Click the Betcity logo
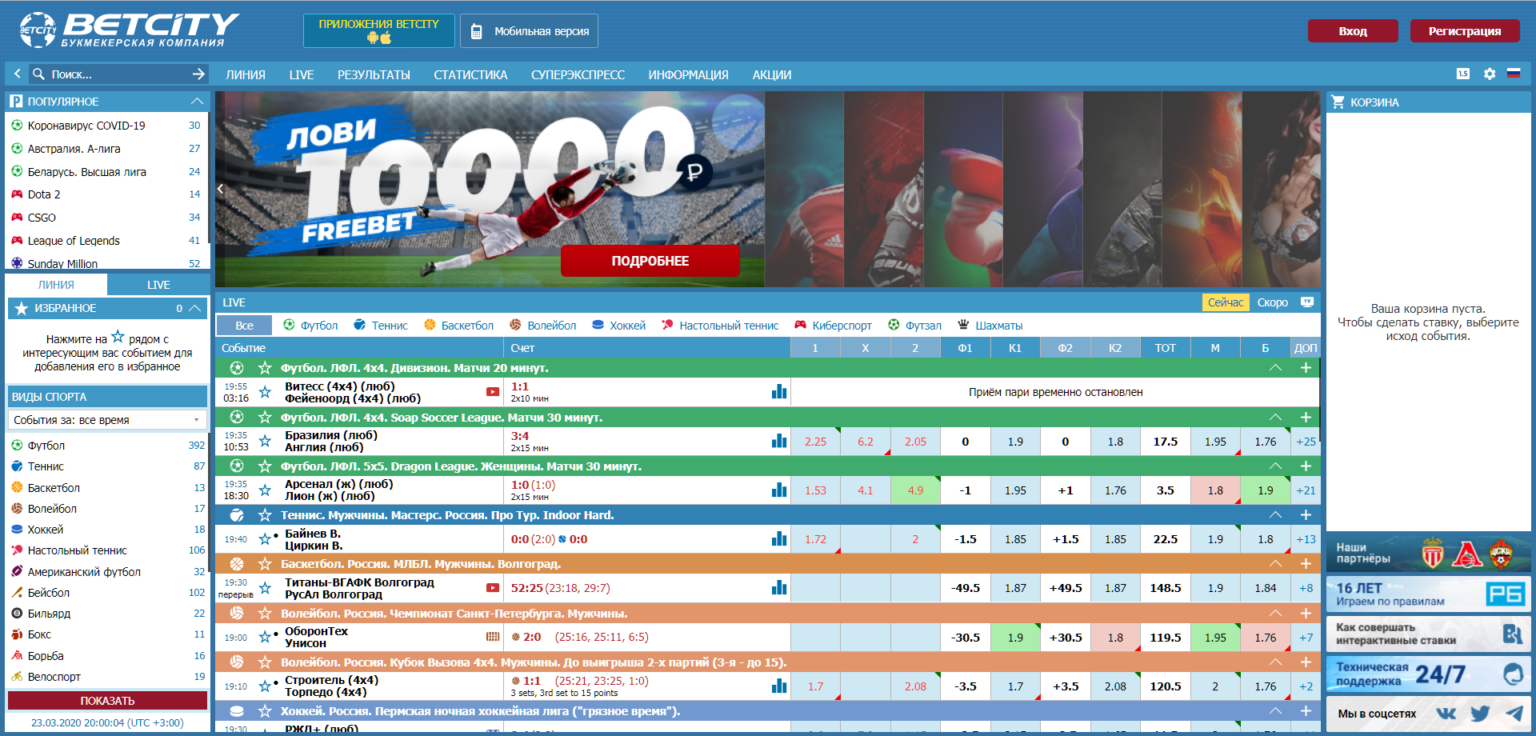The height and width of the screenshot is (736, 1536). coord(129,29)
